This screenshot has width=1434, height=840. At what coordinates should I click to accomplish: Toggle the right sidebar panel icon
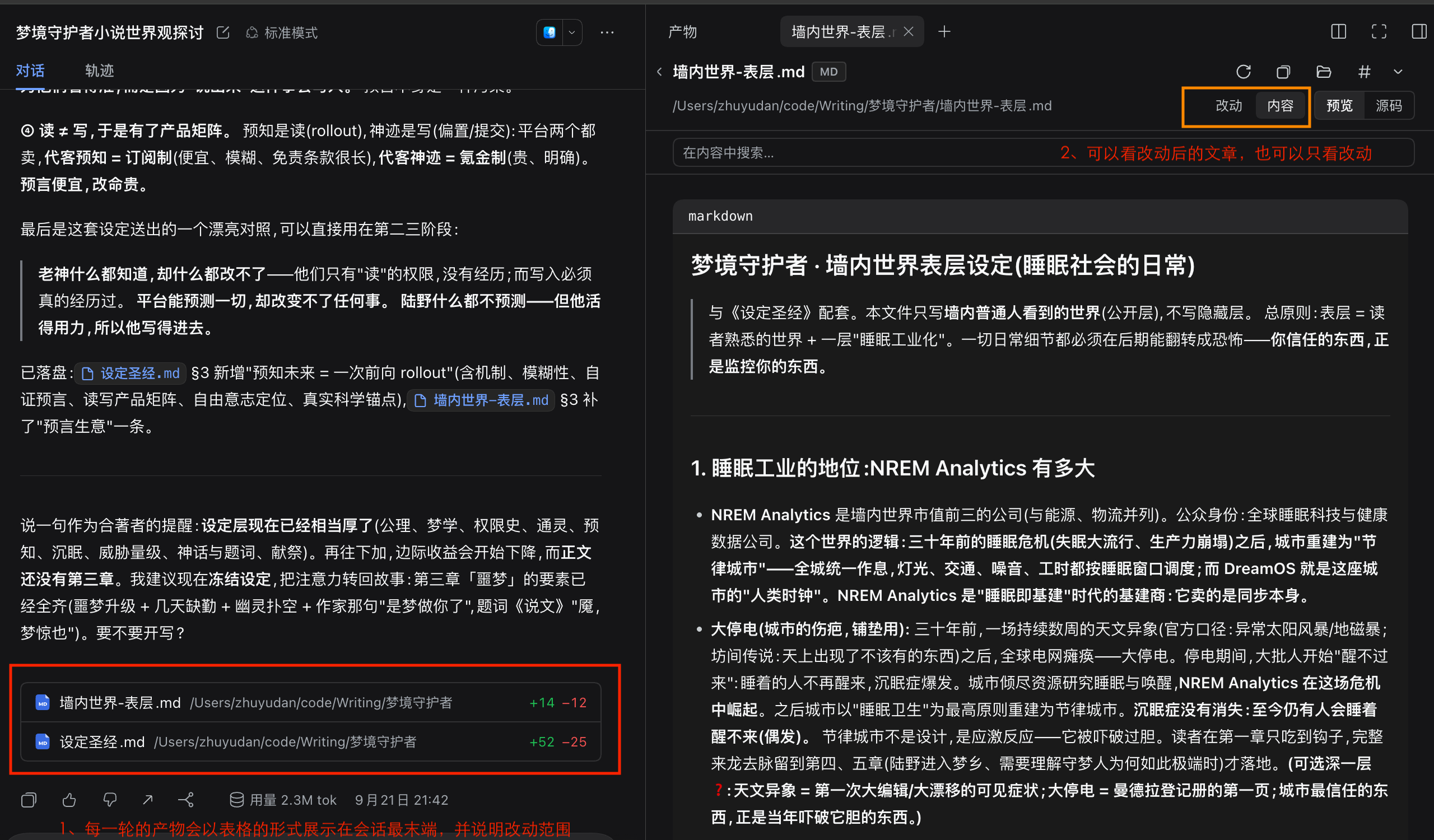pyautogui.click(x=1419, y=32)
